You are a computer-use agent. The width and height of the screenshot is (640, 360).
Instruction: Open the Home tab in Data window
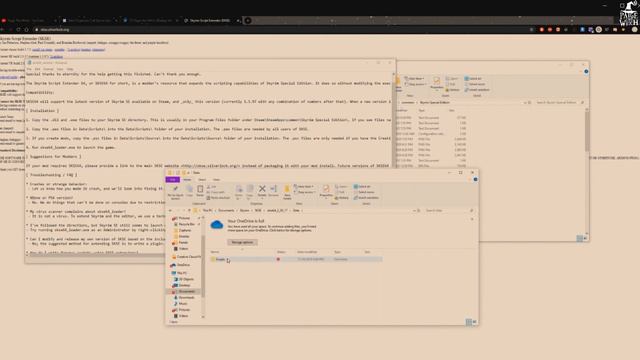pos(187,180)
